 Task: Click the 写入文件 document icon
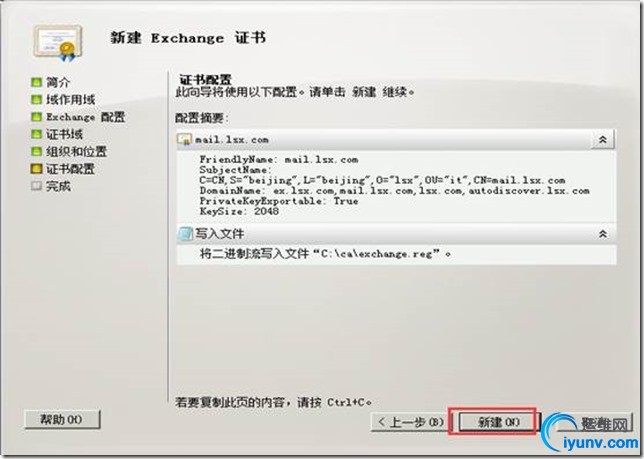pos(186,234)
